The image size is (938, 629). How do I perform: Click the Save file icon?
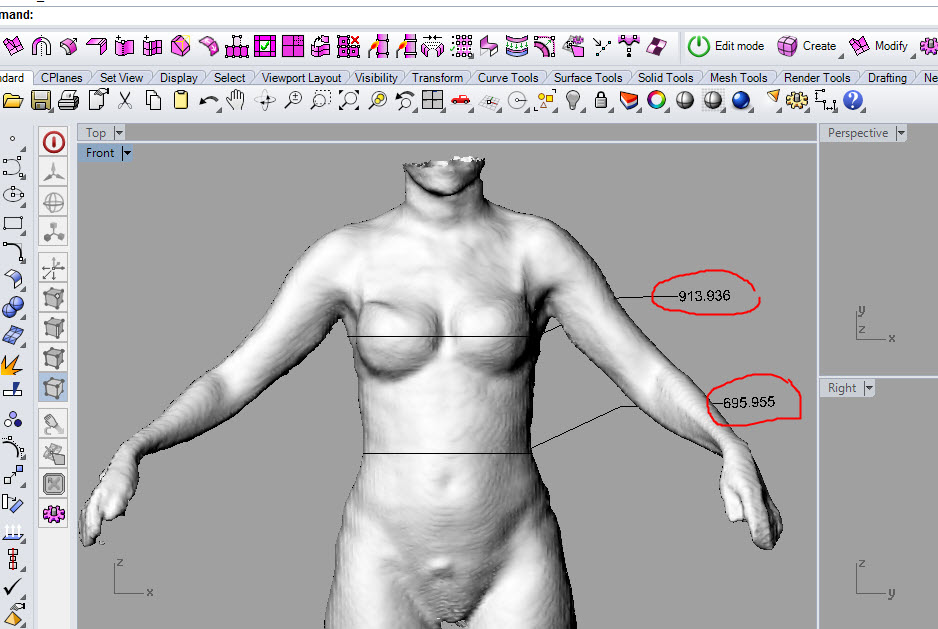tap(41, 100)
